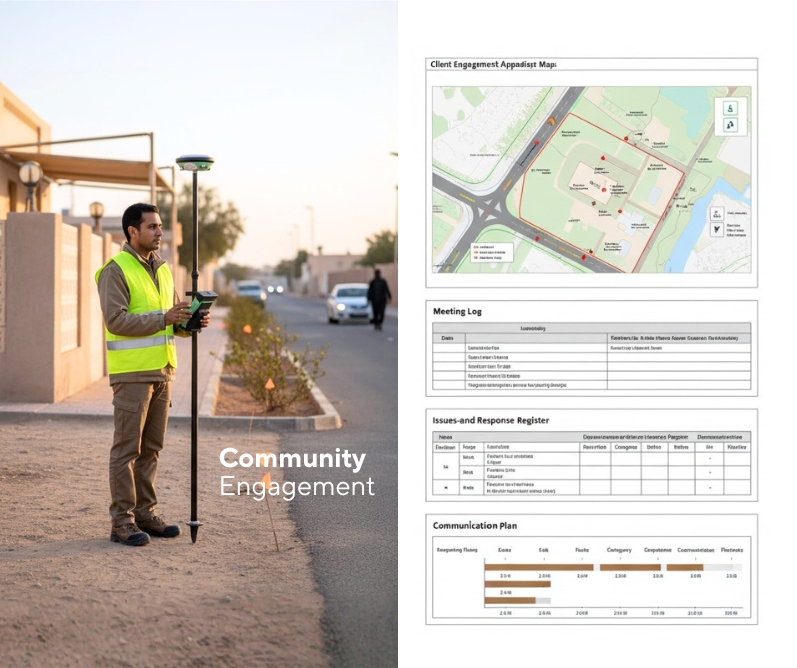Click the lower legend icon beside the river
The image size is (797, 668).
[x=716, y=229]
